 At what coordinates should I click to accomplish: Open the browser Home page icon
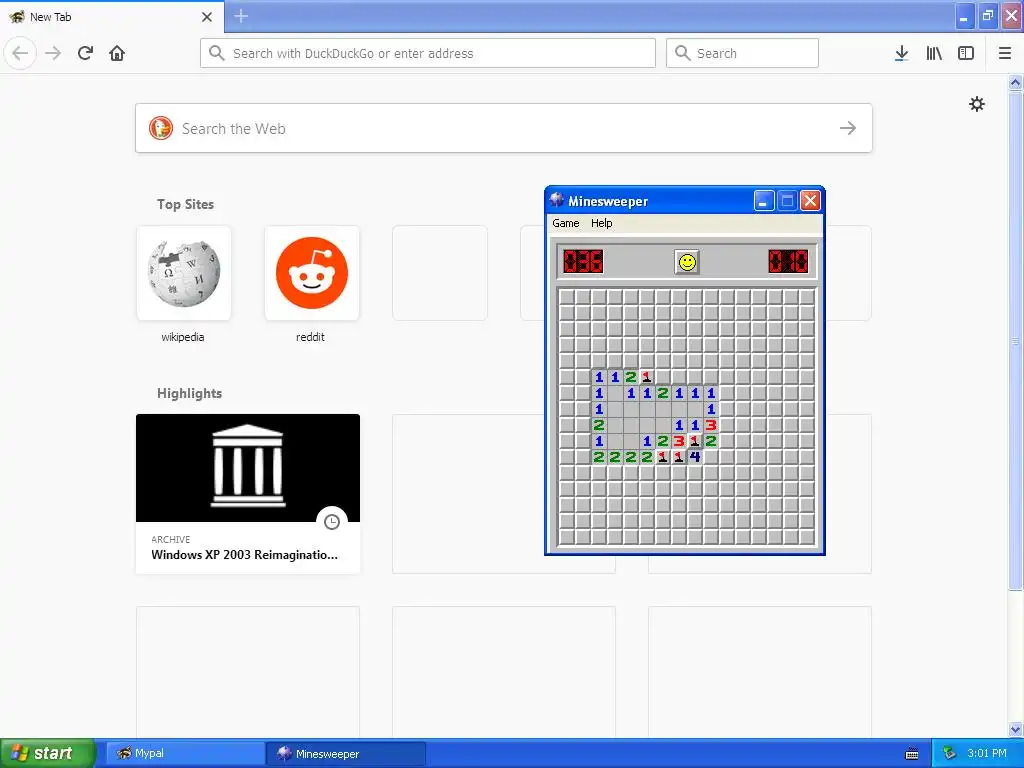[117, 53]
